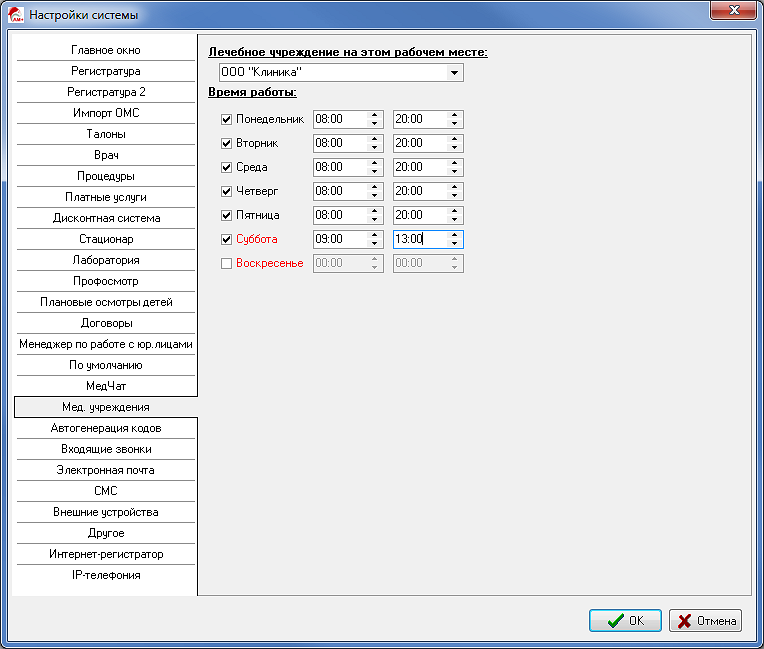Go to the Талоны settings
Viewport: 764px width, 649px height.
(x=106, y=134)
